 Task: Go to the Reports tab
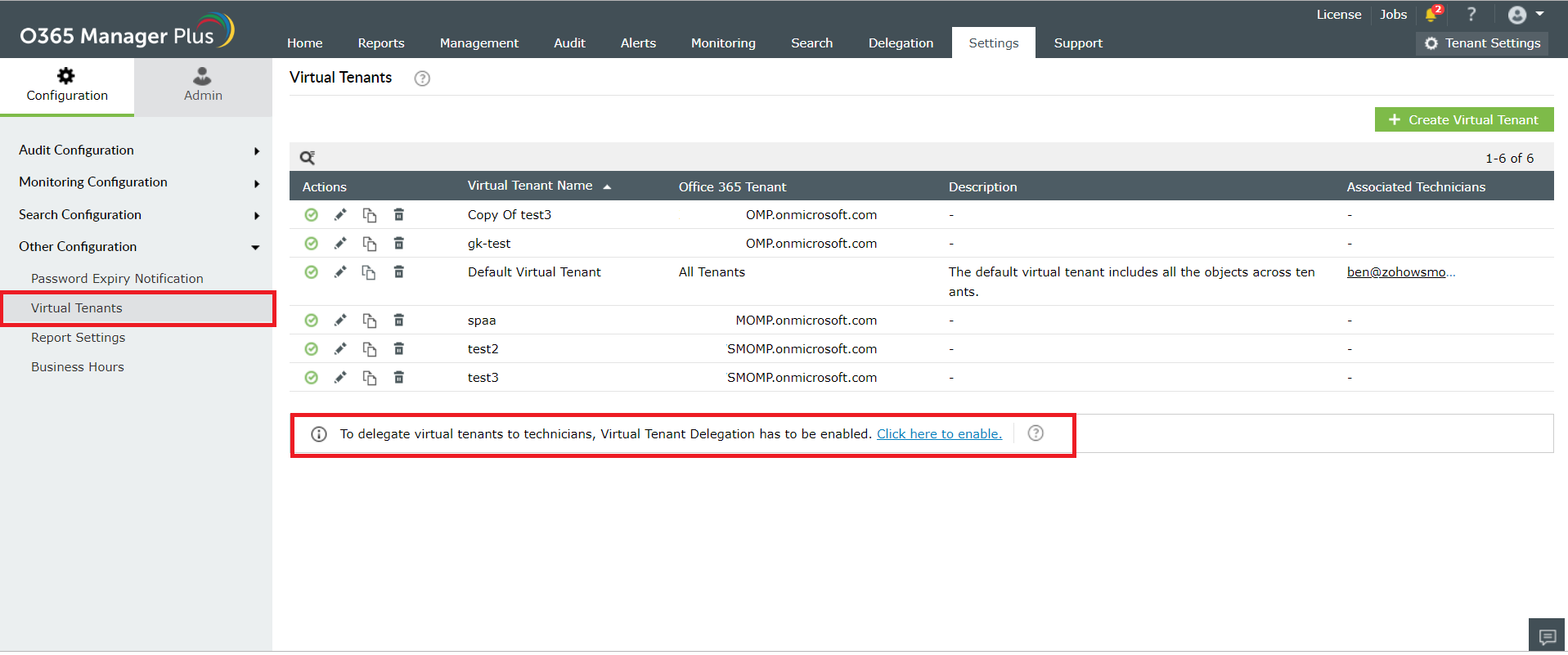coord(381,43)
